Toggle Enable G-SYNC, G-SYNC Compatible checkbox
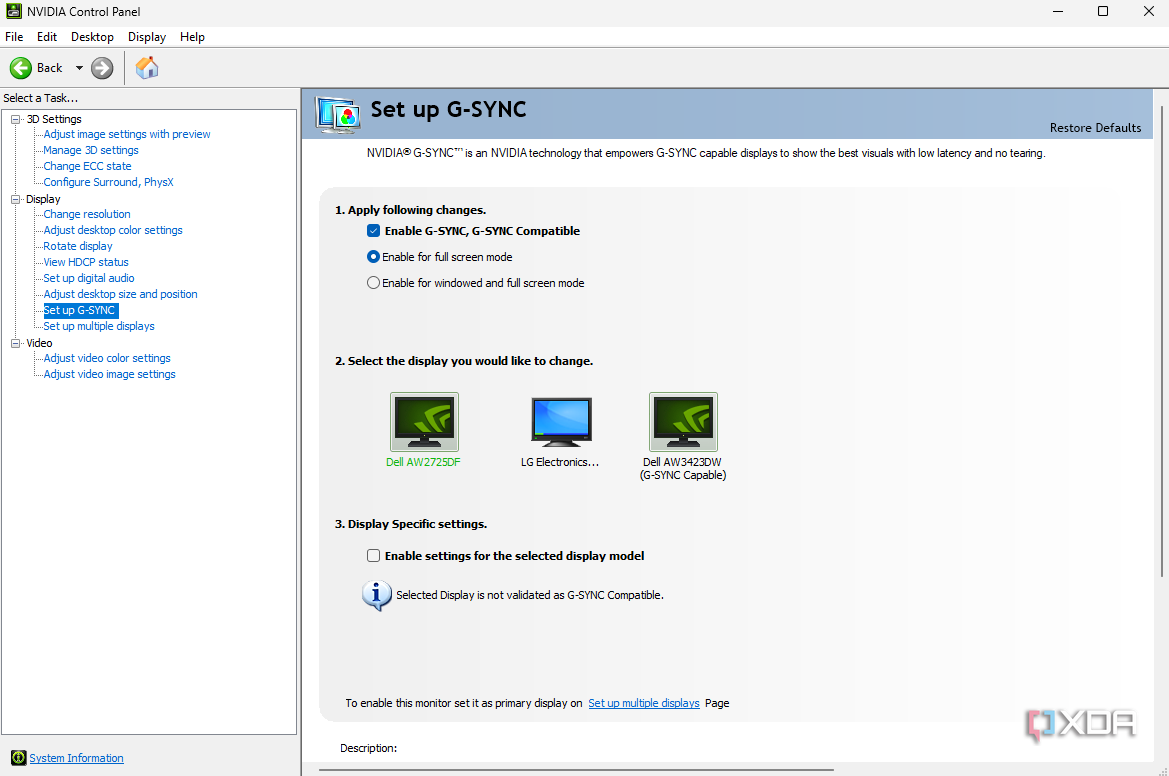The width and height of the screenshot is (1169, 776). click(x=374, y=231)
